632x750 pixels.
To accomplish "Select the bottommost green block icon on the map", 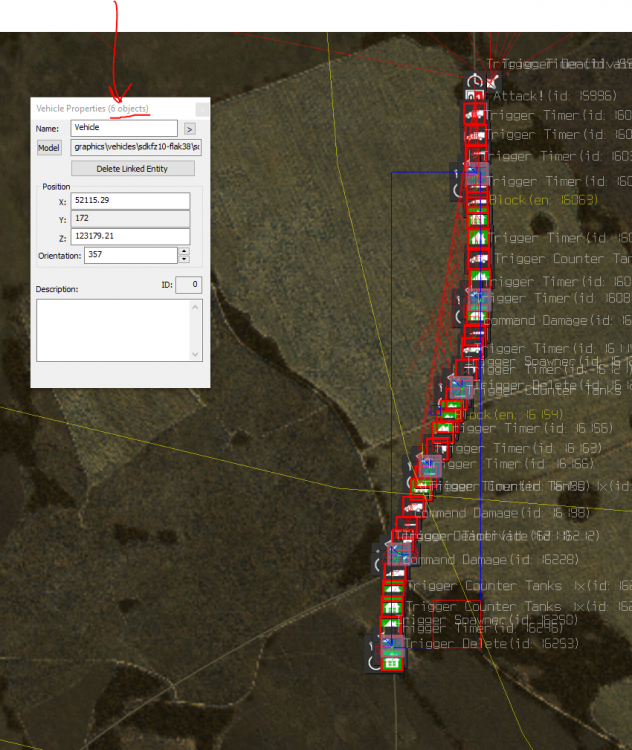I will pos(392,663).
